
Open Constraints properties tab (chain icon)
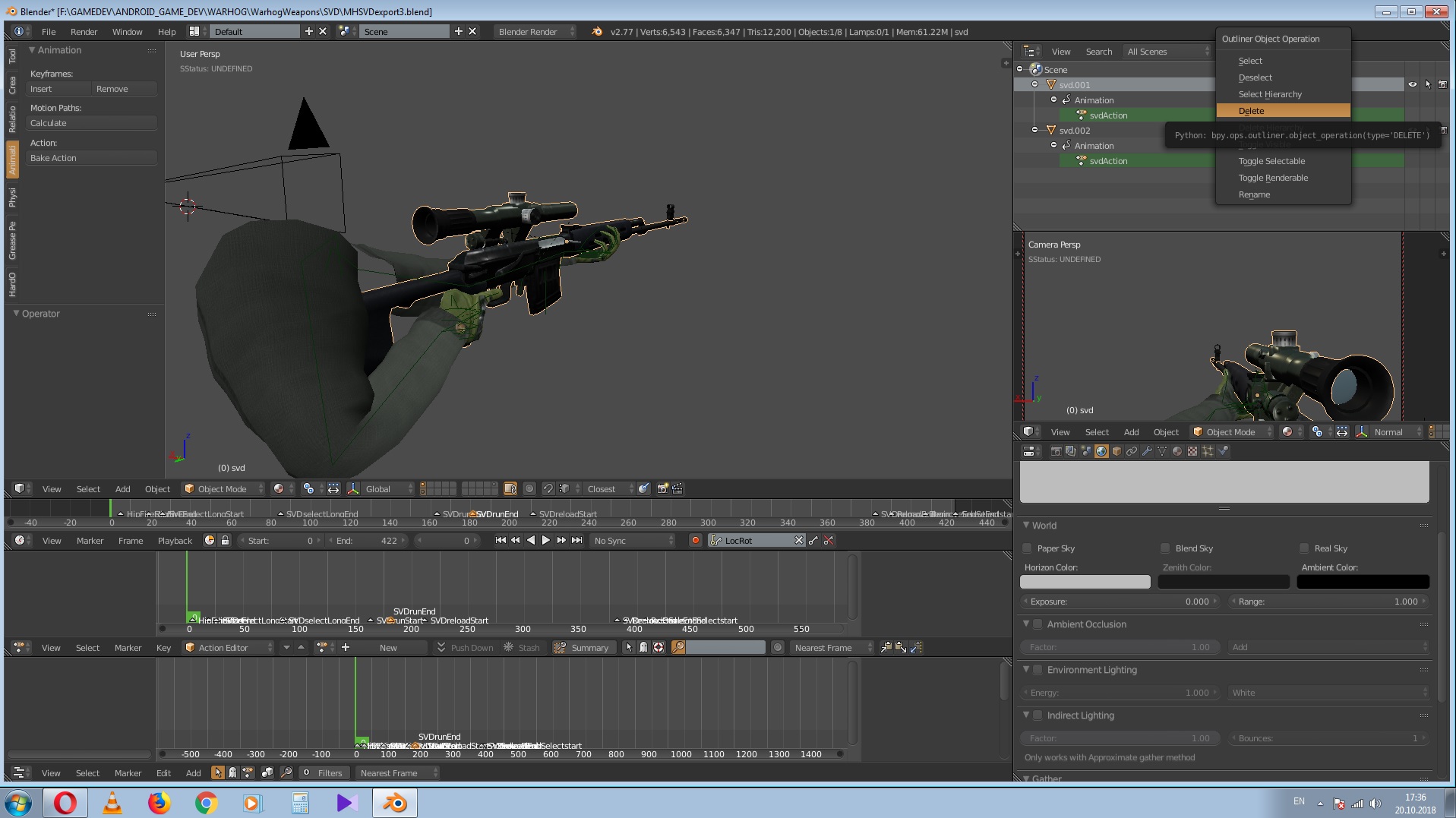pos(1132,451)
